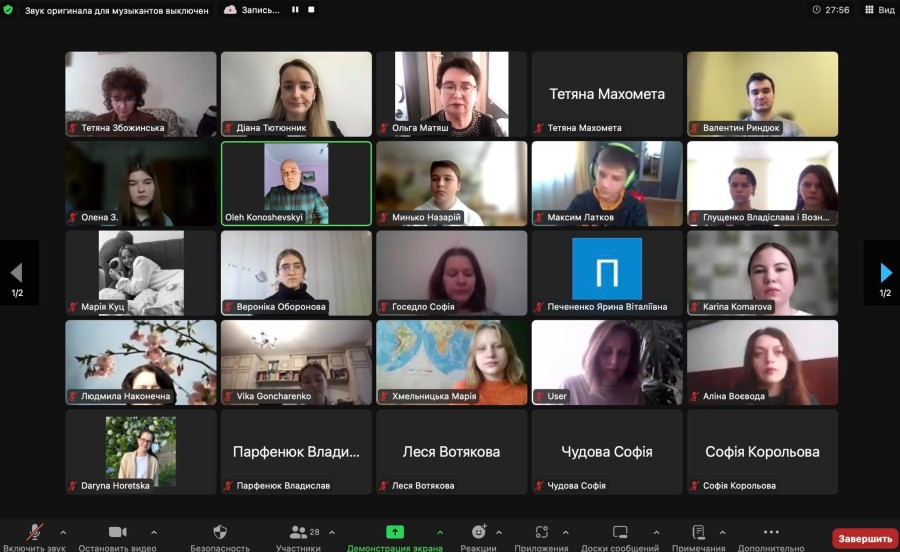Click the green Демонстрация экрана share icon
The width and height of the screenshot is (900, 552).
(x=395, y=532)
